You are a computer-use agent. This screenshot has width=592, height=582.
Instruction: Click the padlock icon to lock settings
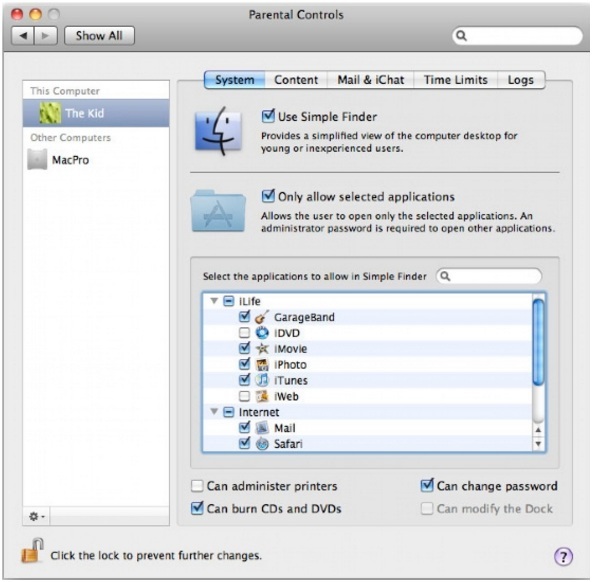point(32,551)
